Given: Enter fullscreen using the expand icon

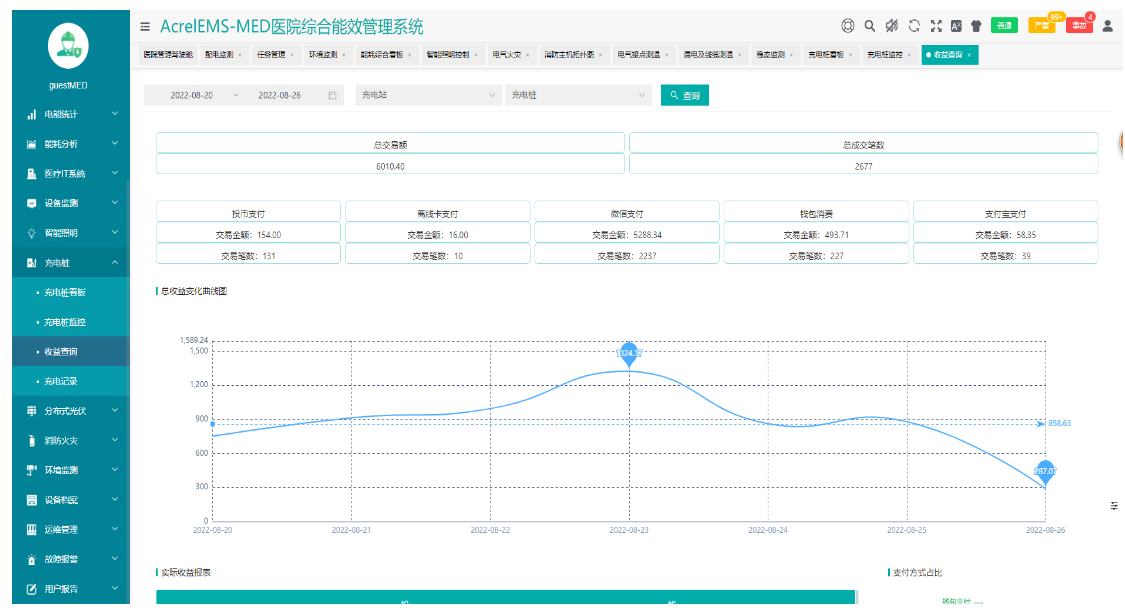Looking at the screenshot, I should point(936,27).
